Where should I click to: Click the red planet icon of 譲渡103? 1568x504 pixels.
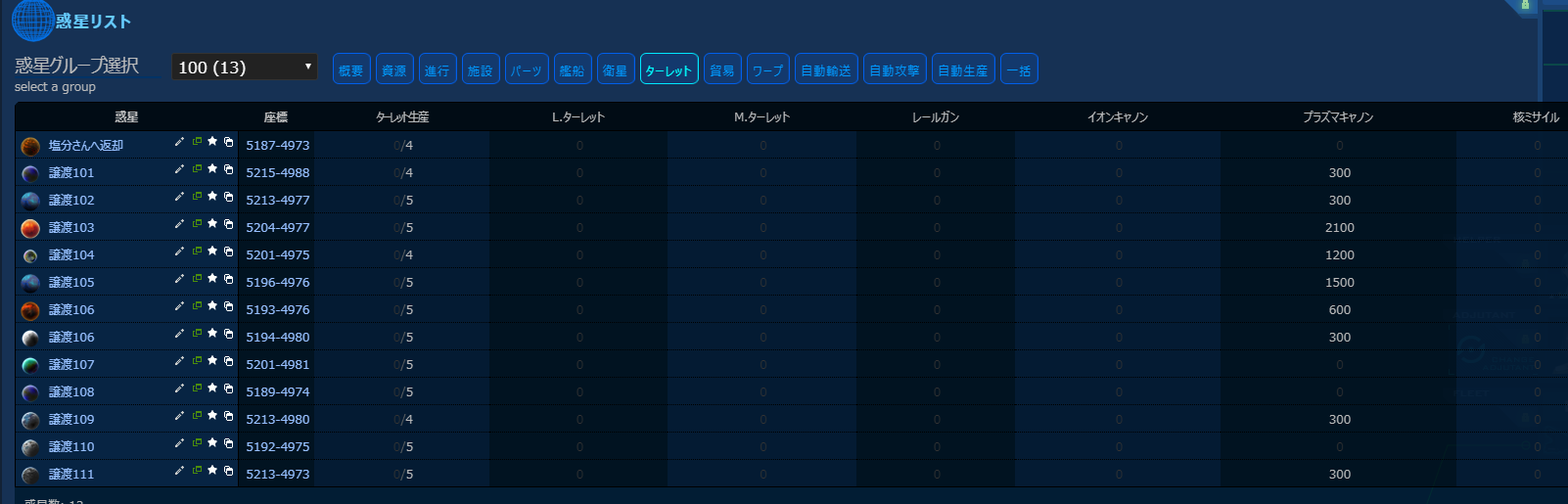pos(30,228)
